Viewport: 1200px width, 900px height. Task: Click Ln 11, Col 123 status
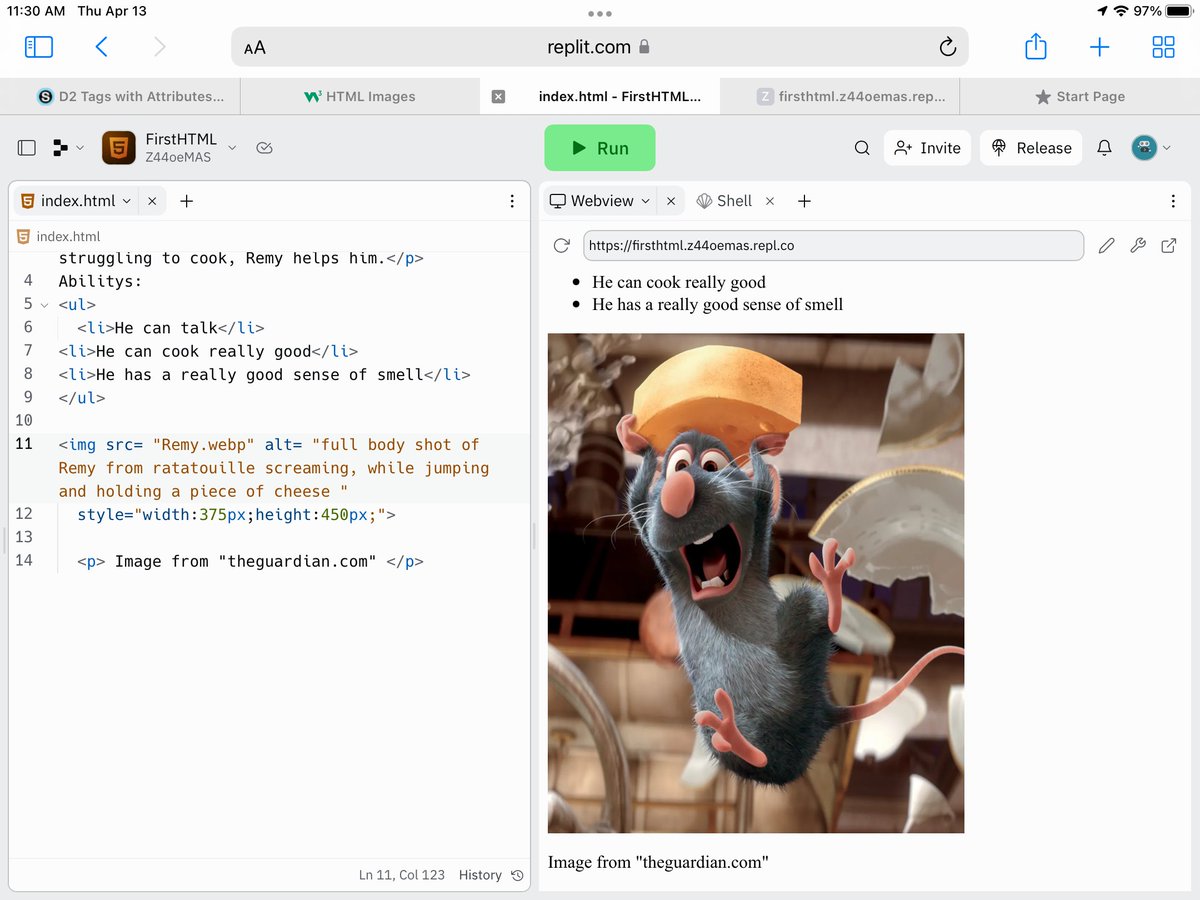pyautogui.click(x=402, y=875)
